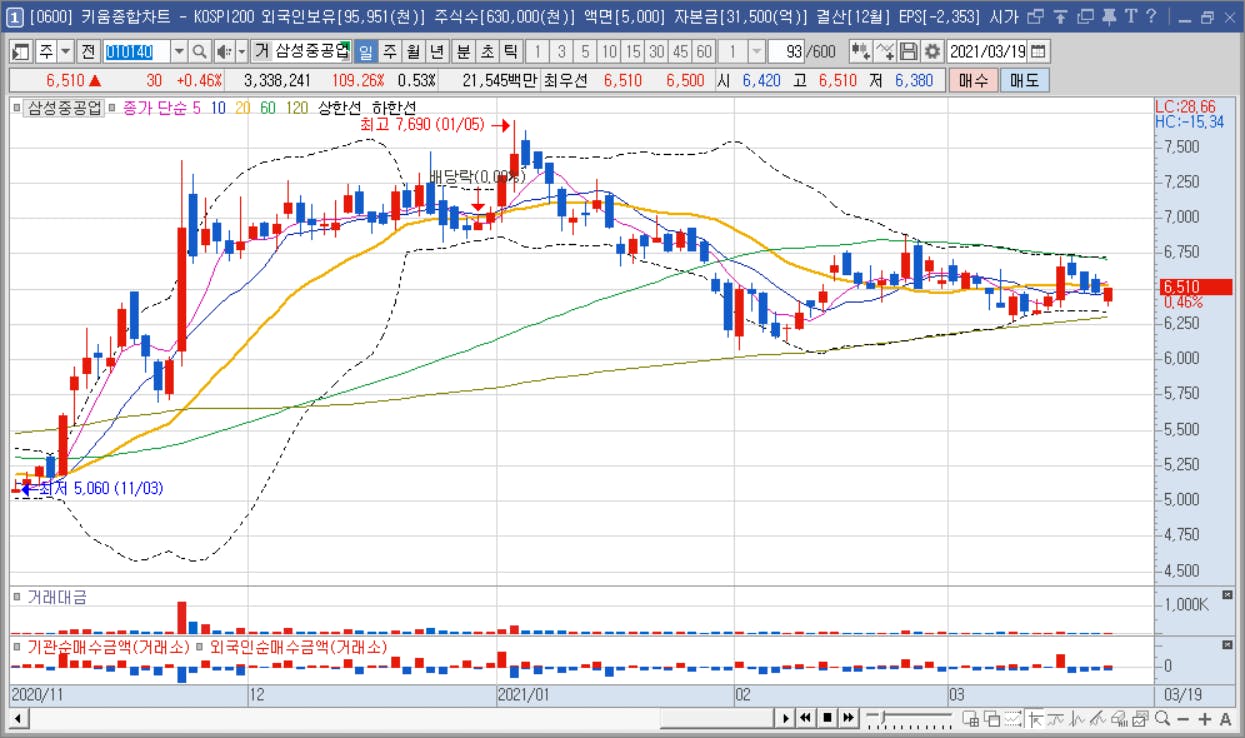Select the 월 monthly period tab
The height and width of the screenshot is (738, 1245).
(412, 51)
